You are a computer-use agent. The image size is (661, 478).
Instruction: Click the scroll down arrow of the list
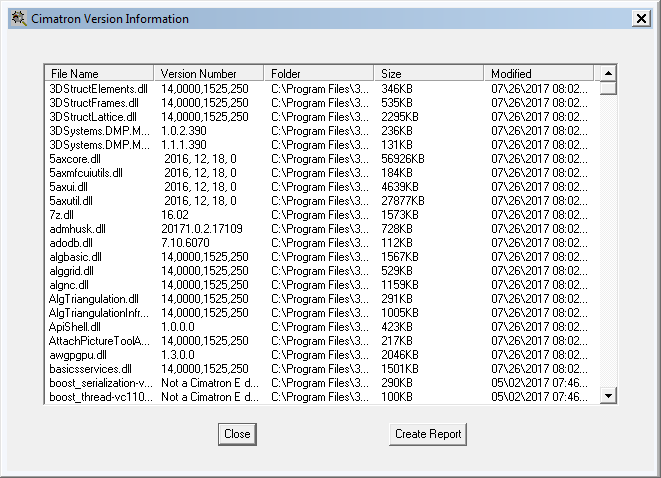pos(608,395)
